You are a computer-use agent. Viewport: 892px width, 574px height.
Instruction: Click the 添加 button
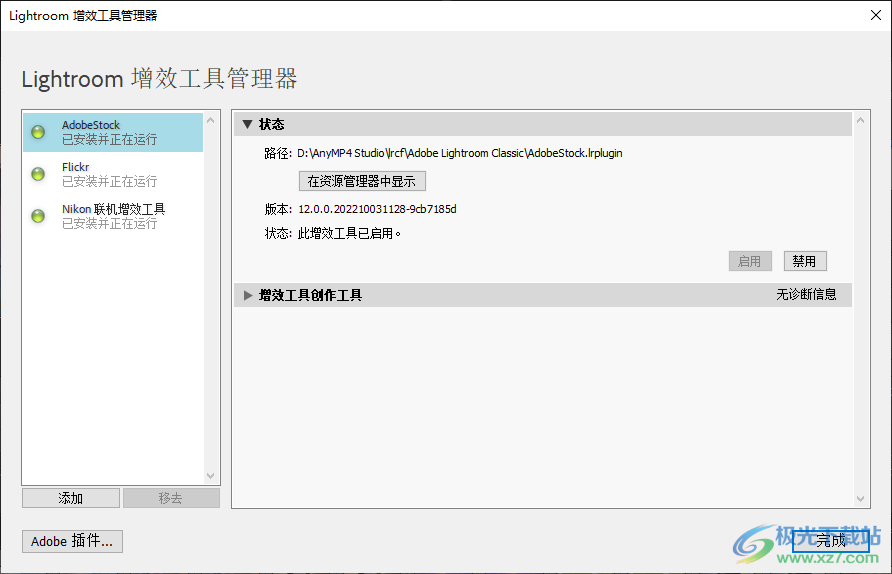click(71, 498)
